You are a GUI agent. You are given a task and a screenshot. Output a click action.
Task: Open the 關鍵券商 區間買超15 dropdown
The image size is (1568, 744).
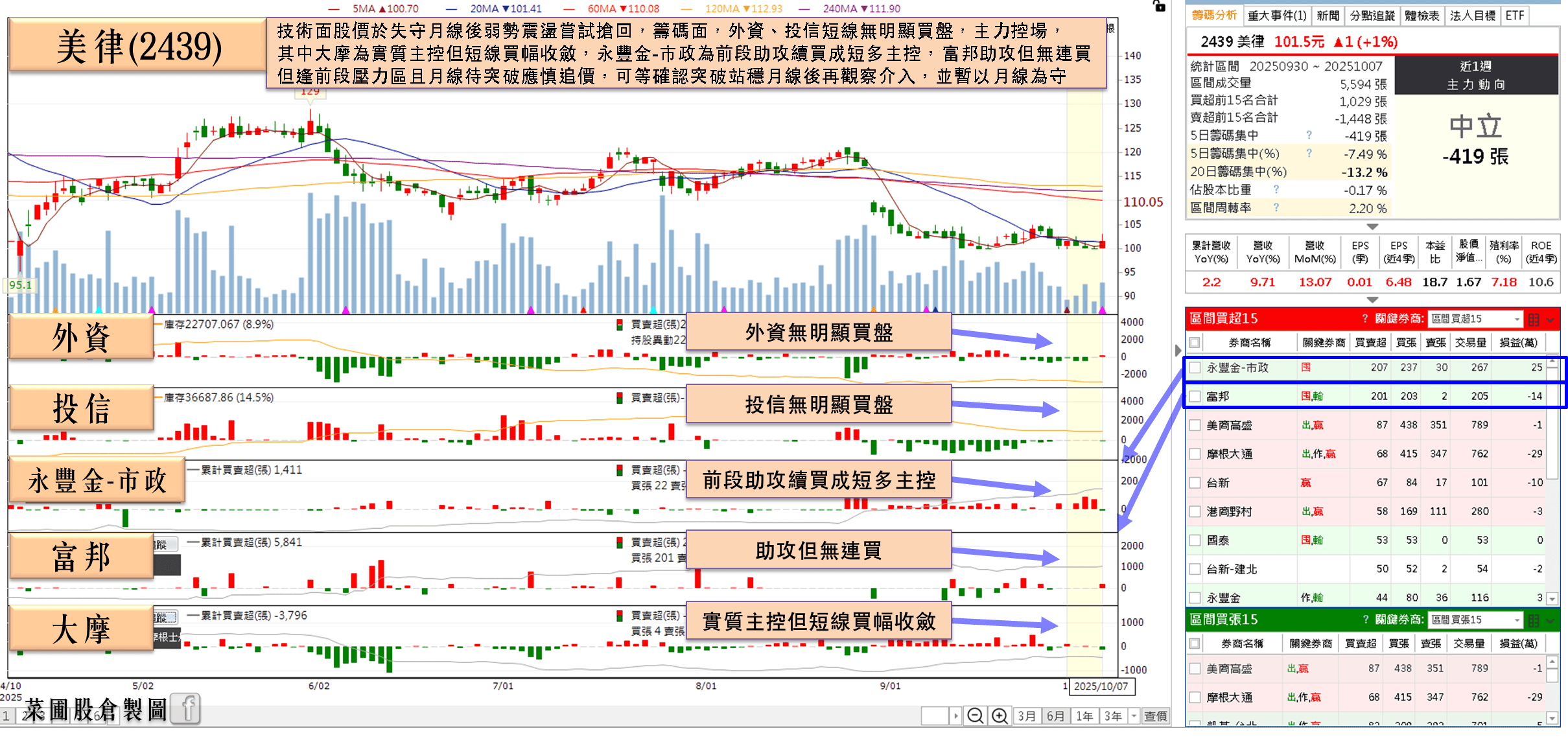(1475, 319)
